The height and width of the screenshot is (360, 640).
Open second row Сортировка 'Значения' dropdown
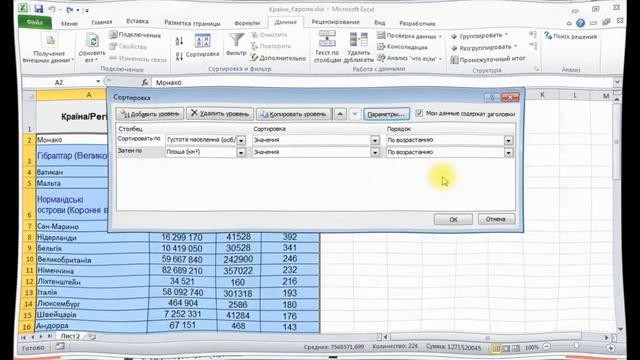pyautogui.click(x=375, y=153)
